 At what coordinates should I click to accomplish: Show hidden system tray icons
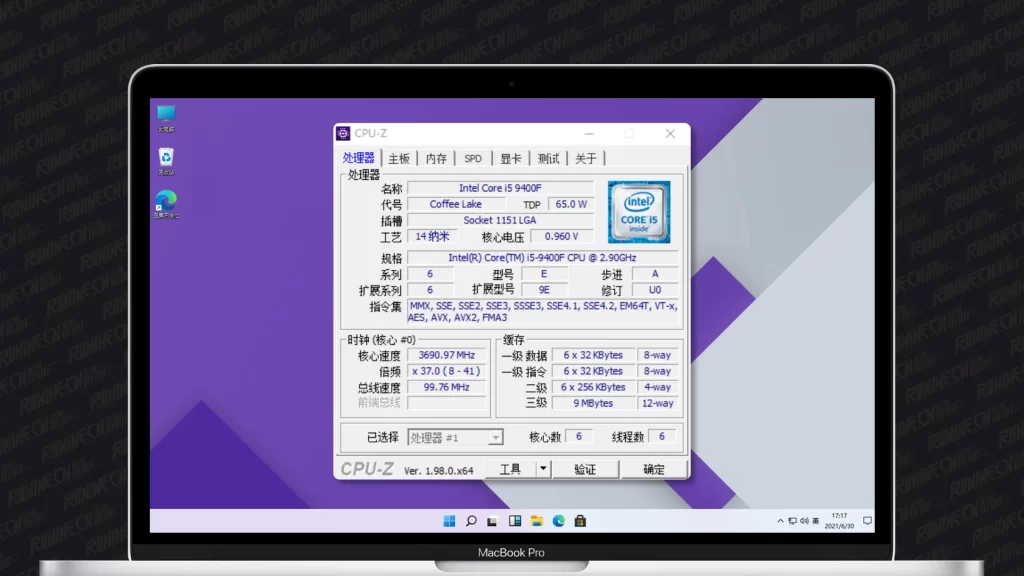[780, 521]
